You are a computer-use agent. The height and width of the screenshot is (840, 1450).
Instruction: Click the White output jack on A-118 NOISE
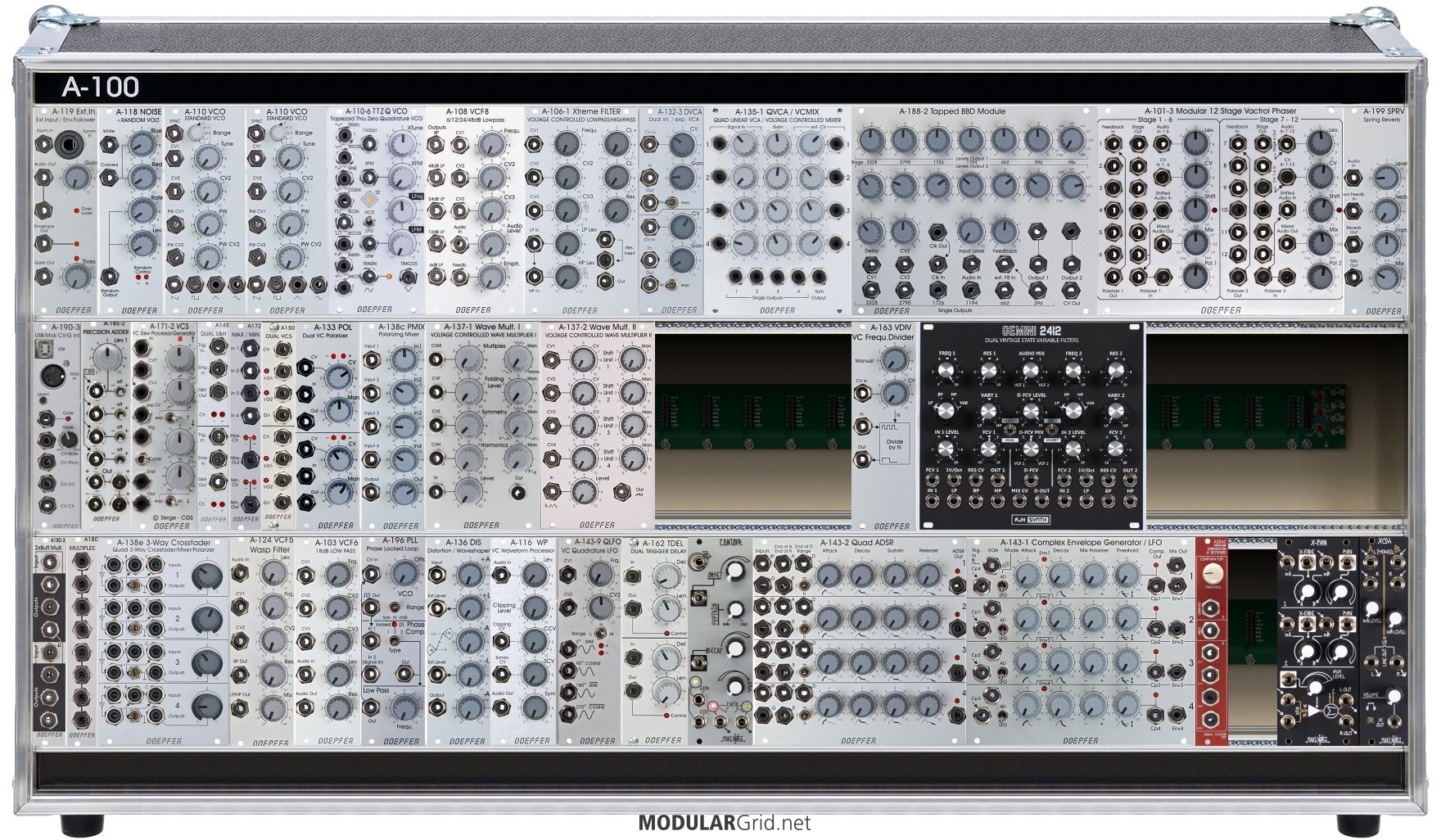[110, 145]
